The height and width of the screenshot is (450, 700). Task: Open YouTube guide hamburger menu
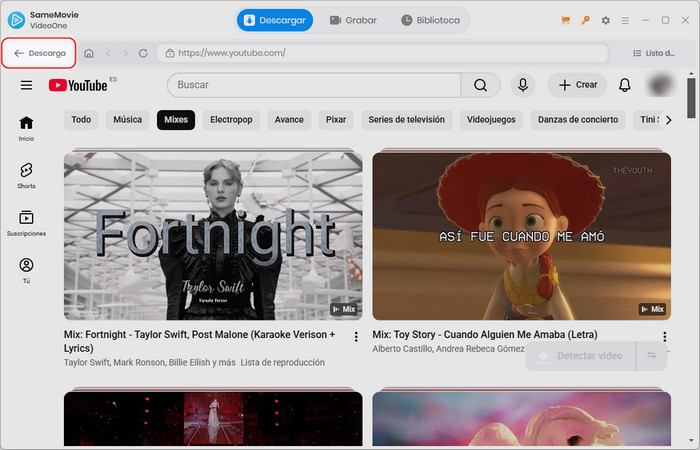[x=26, y=85]
